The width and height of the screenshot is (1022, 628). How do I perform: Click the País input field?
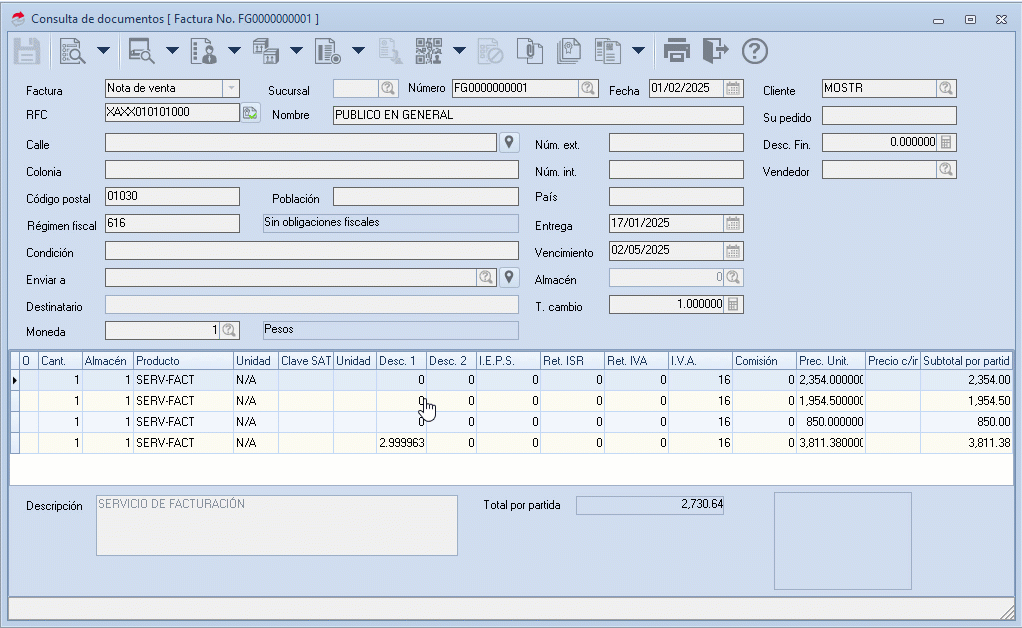click(x=676, y=197)
